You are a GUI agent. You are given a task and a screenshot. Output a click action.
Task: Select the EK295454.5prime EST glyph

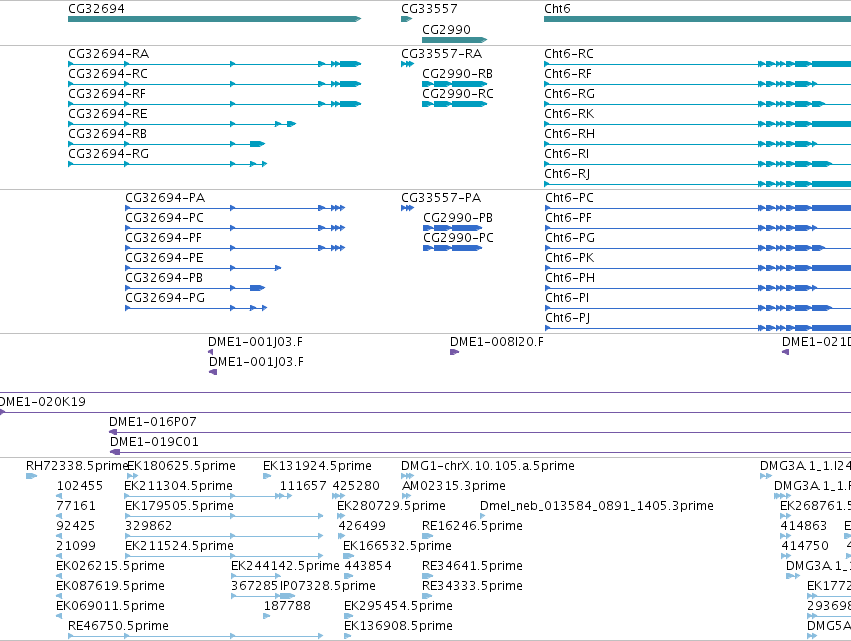[348, 617]
